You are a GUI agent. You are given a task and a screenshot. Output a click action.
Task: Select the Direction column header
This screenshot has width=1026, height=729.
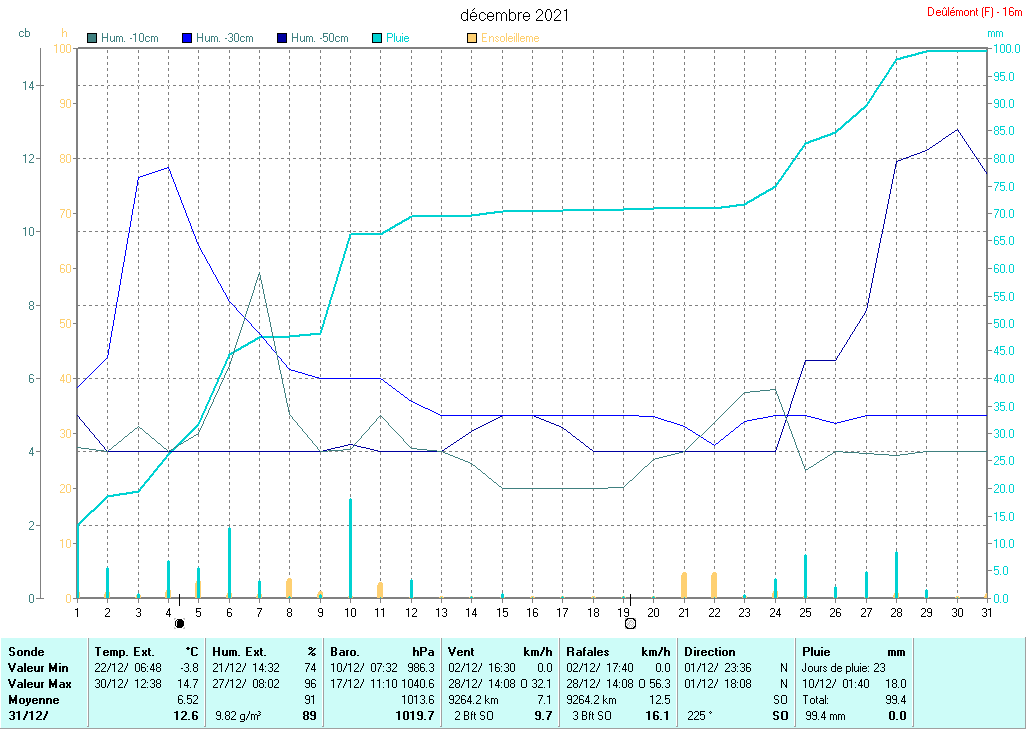(710, 651)
